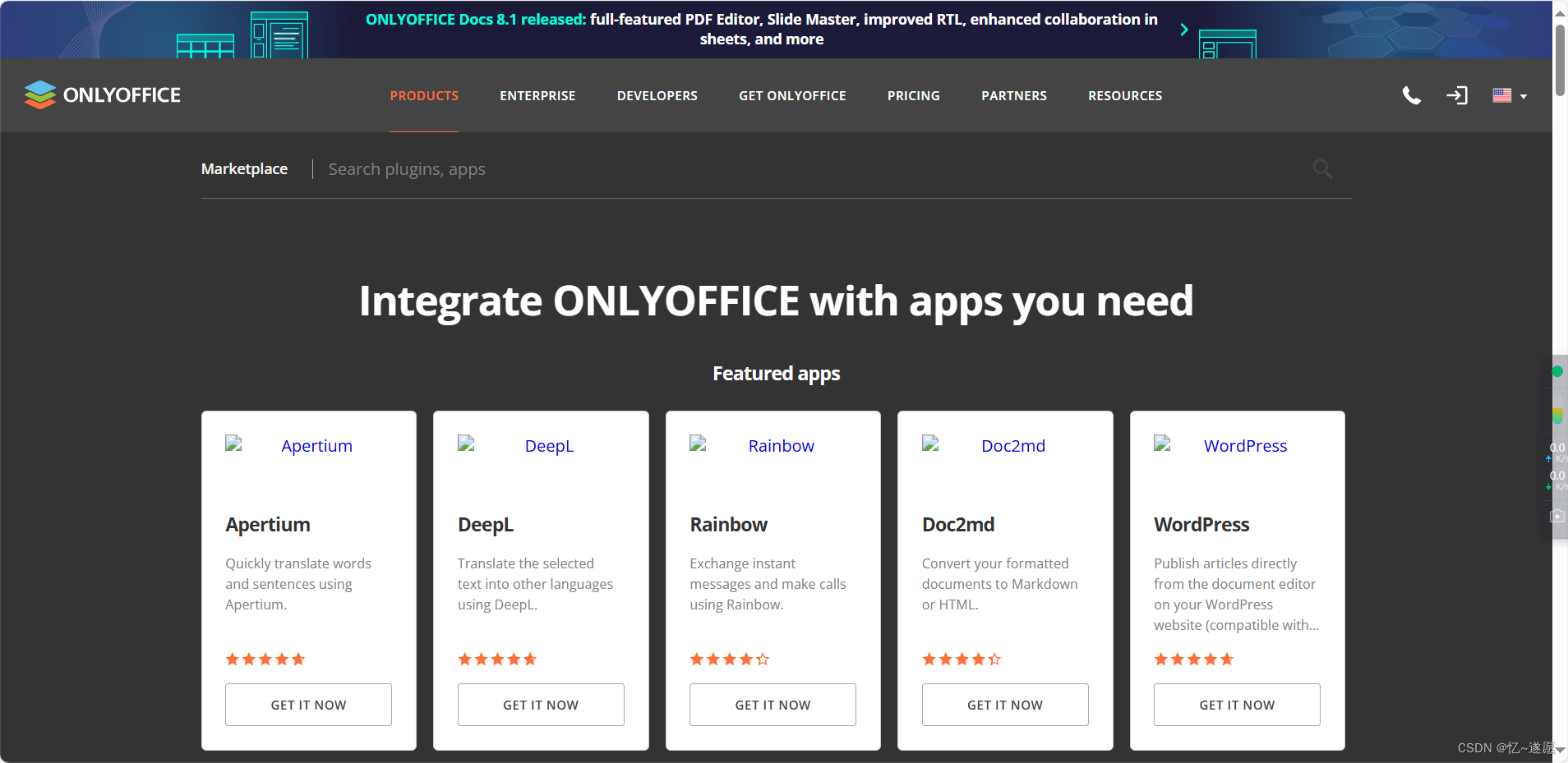Click the green dot side widget icon

pos(1557,371)
